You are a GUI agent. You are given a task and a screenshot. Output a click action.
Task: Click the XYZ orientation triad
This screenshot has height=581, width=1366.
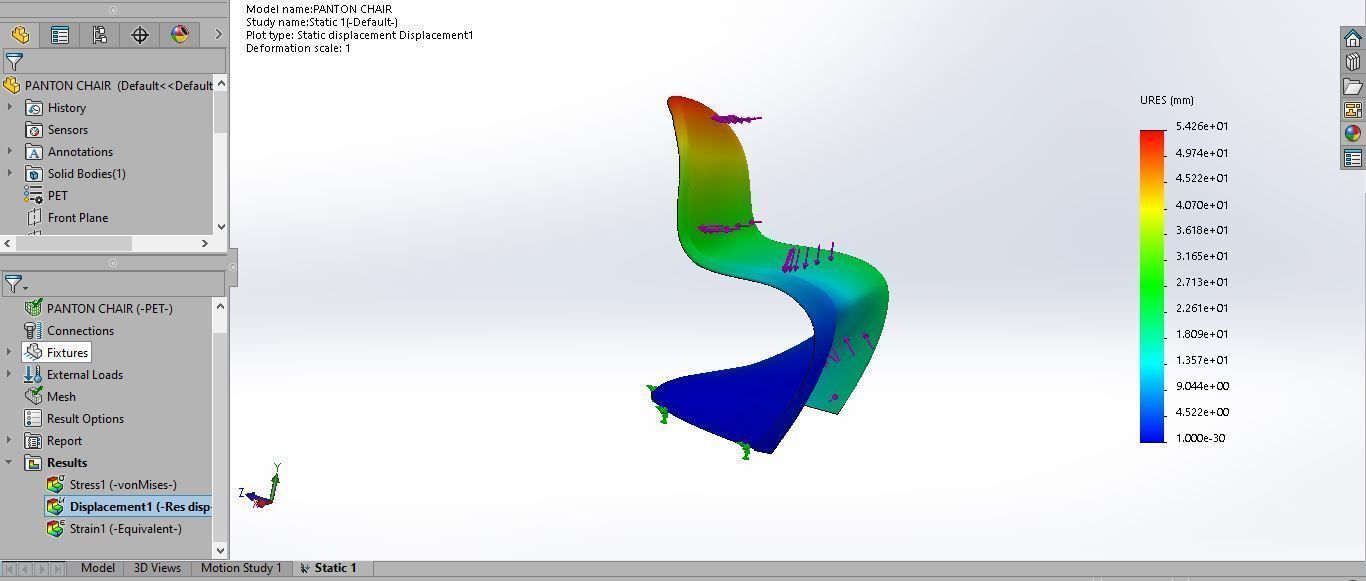tap(262, 487)
